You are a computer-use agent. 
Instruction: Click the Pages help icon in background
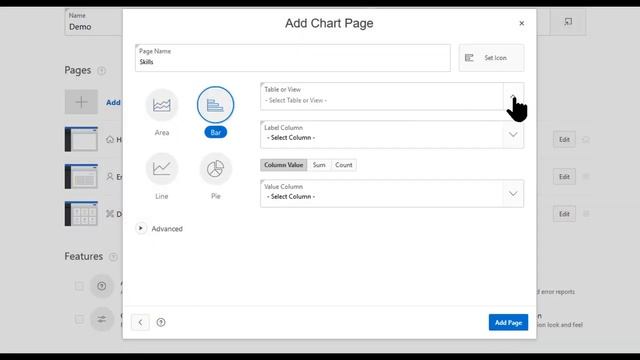point(102,71)
